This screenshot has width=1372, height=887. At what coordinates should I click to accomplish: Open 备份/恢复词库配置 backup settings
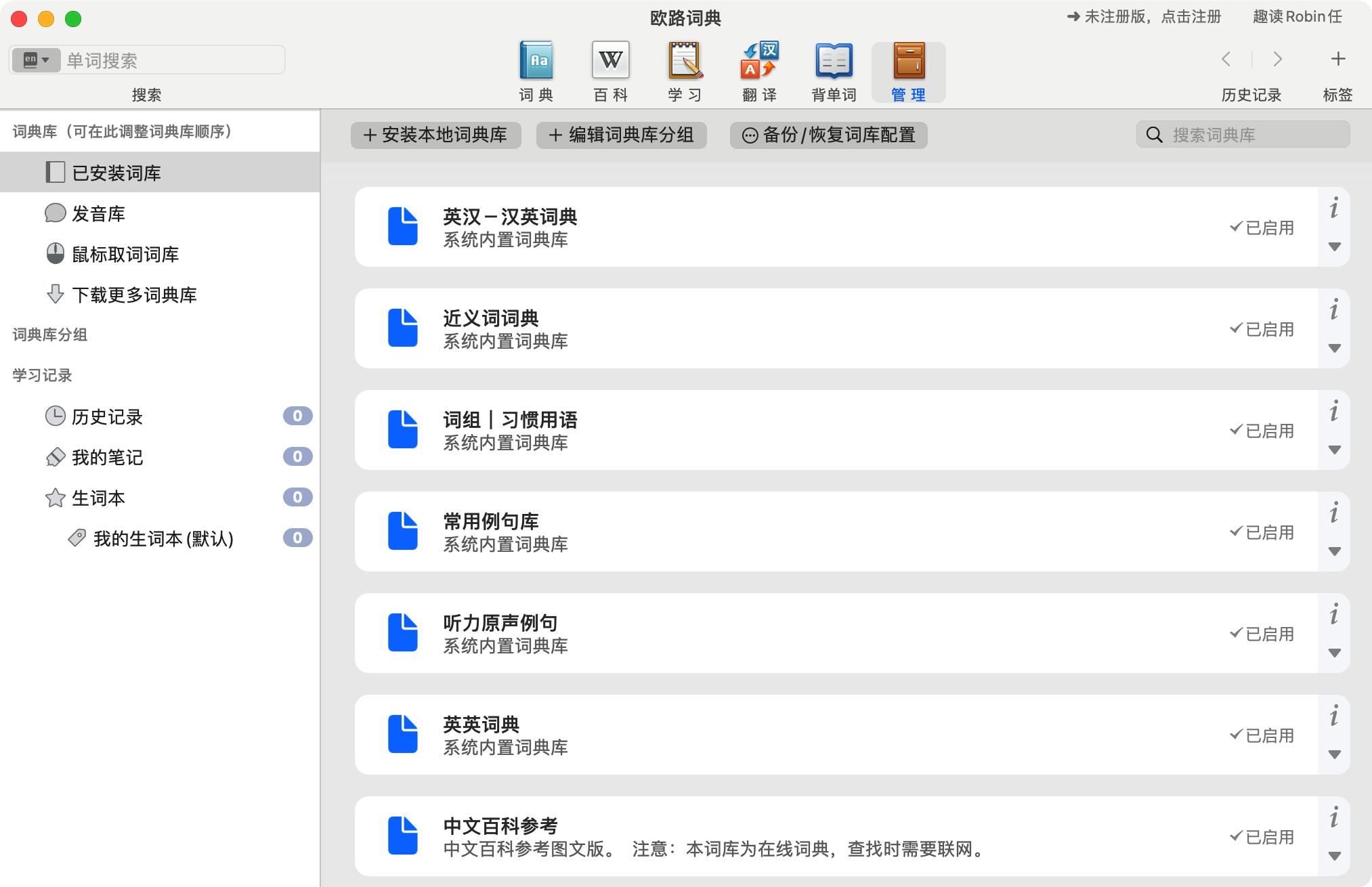click(x=828, y=135)
